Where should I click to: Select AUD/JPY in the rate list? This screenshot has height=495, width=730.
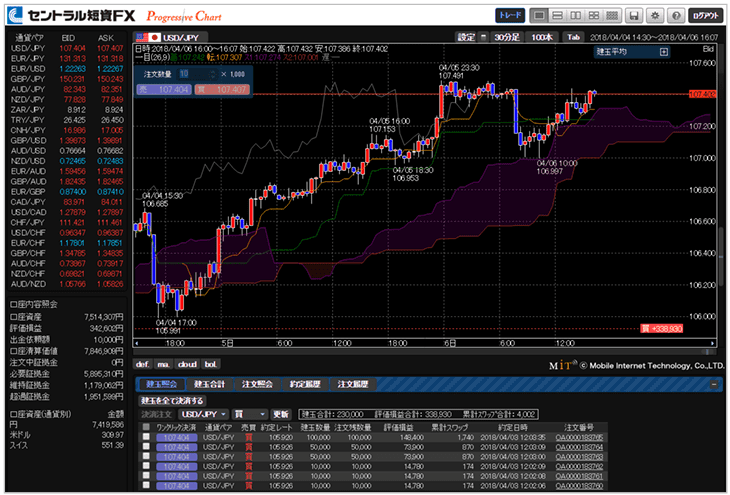point(67,89)
